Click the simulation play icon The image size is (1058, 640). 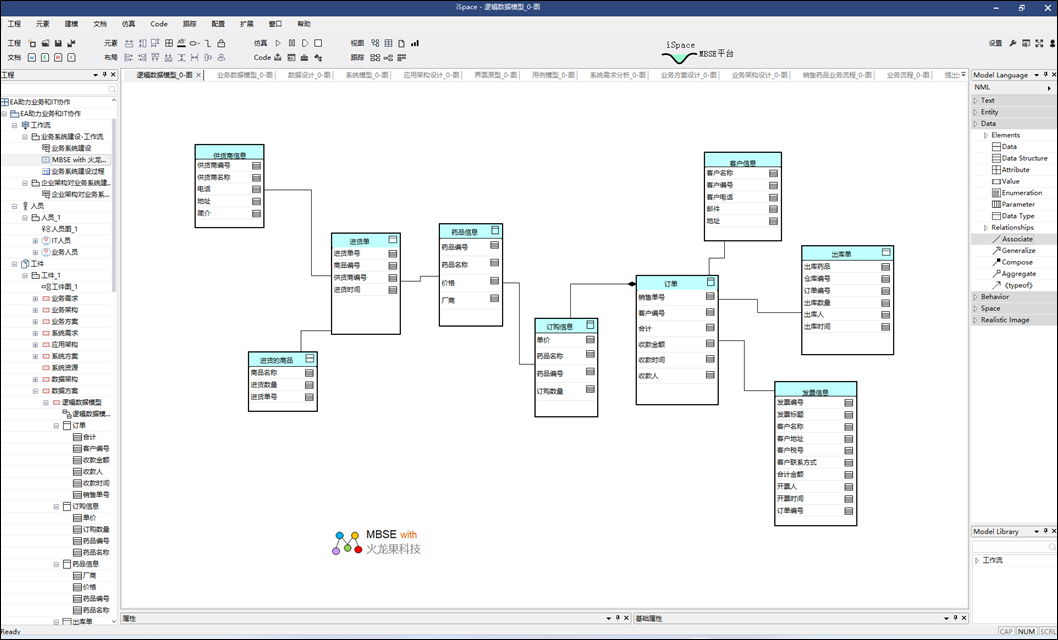click(279, 43)
